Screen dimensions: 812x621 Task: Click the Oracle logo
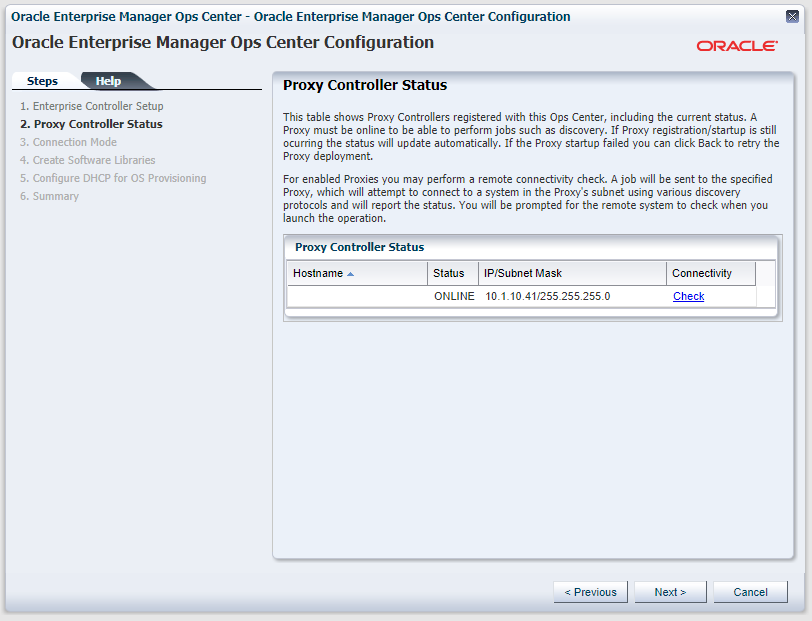click(x=737, y=46)
